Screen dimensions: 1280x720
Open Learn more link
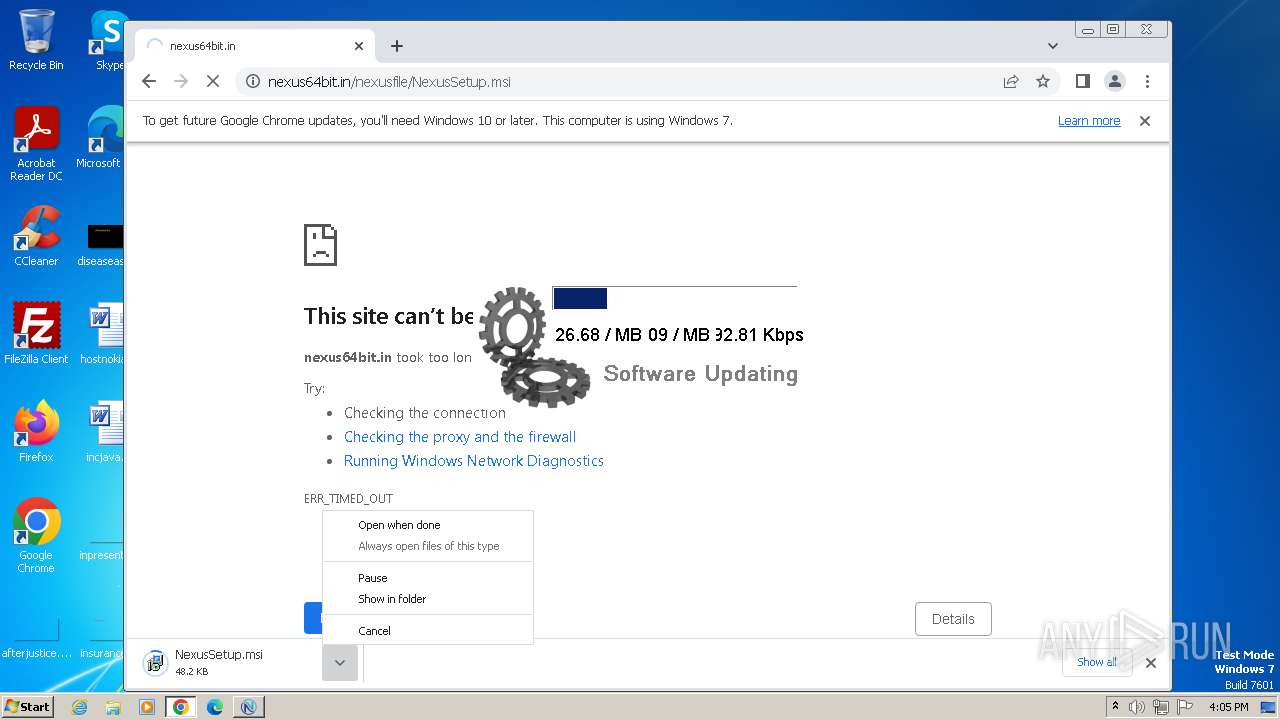(x=1089, y=120)
